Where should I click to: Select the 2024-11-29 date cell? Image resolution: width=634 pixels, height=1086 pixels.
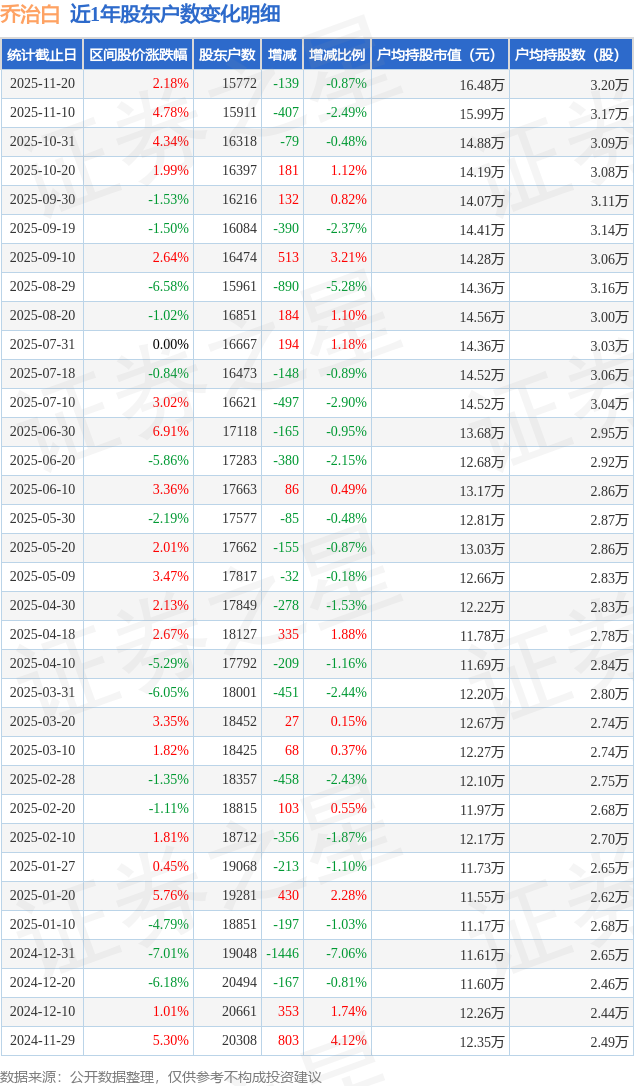pos(42,1041)
